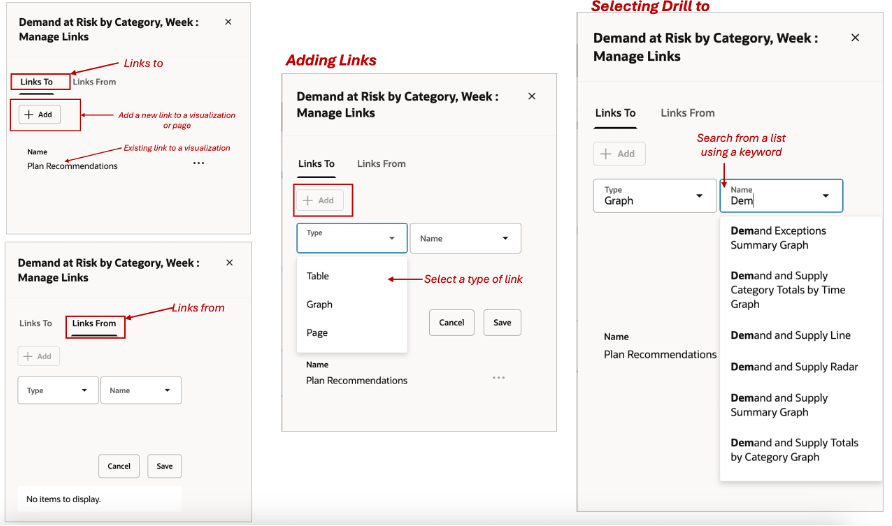Select Plan Recommendations in middle dialog
The height and width of the screenshot is (526, 892).
coord(357,380)
